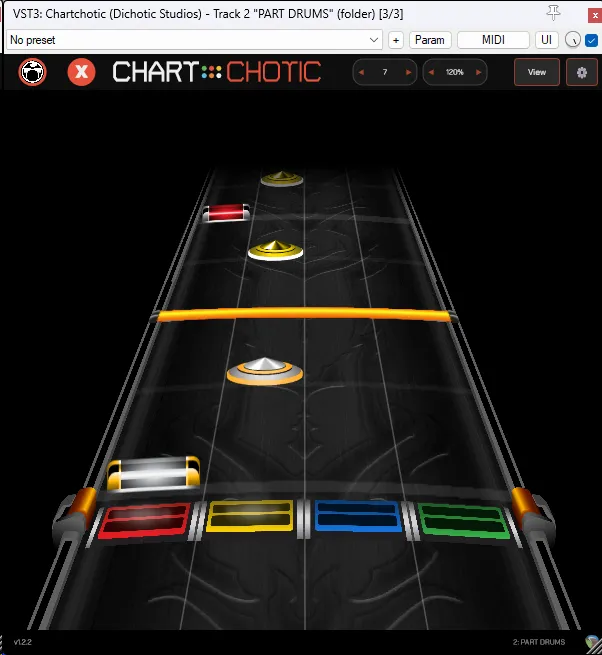Click the v1.2.2 version text
This screenshot has height=655, width=602.
click(23, 642)
